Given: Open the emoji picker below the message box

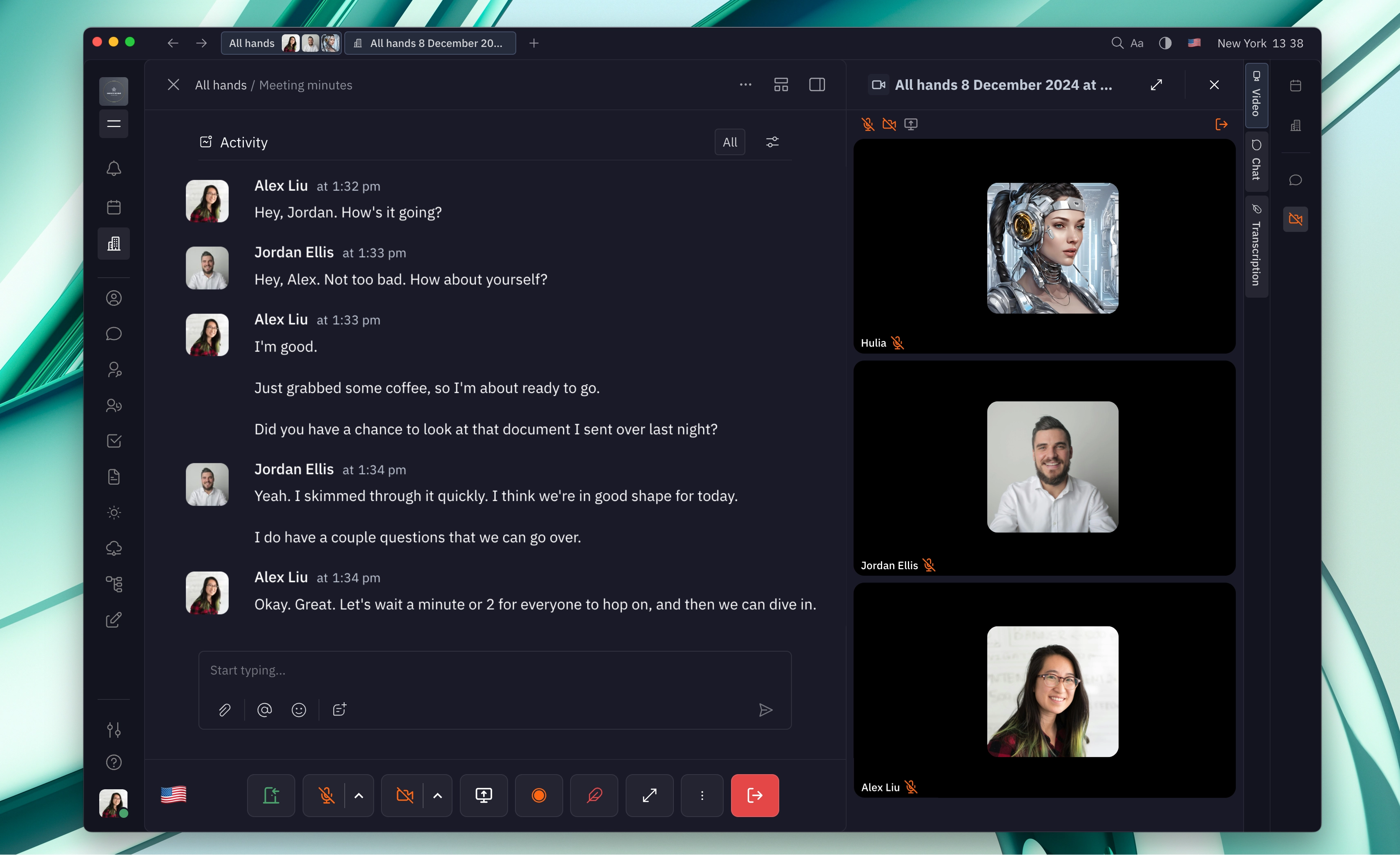Looking at the screenshot, I should pyautogui.click(x=299, y=710).
